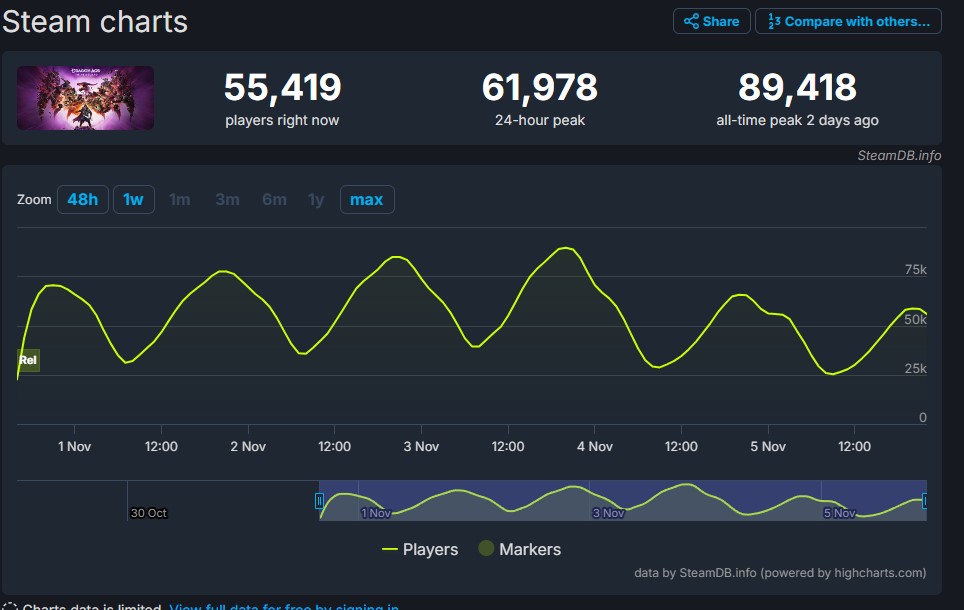Image resolution: width=964 pixels, height=610 pixels.
Task: Click the 50k y-axis label
Action: click(915, 319)
